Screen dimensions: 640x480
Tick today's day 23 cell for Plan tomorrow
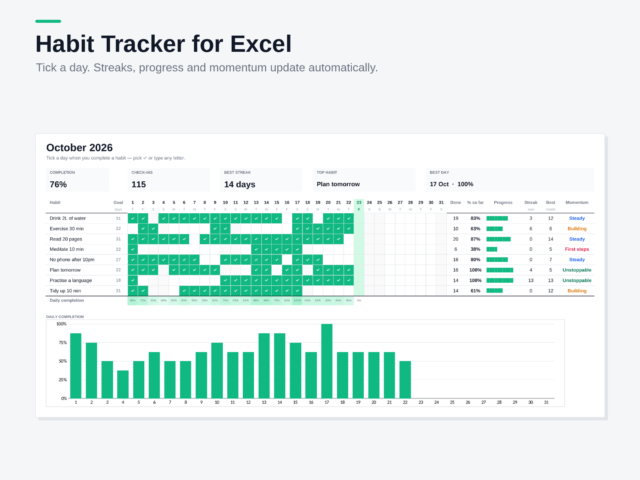pyautogui.click(x=359, y=270)
